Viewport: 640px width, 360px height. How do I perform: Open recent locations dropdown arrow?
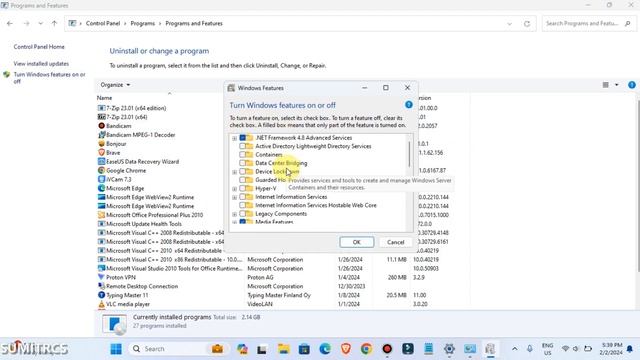[x=40, y=24]
